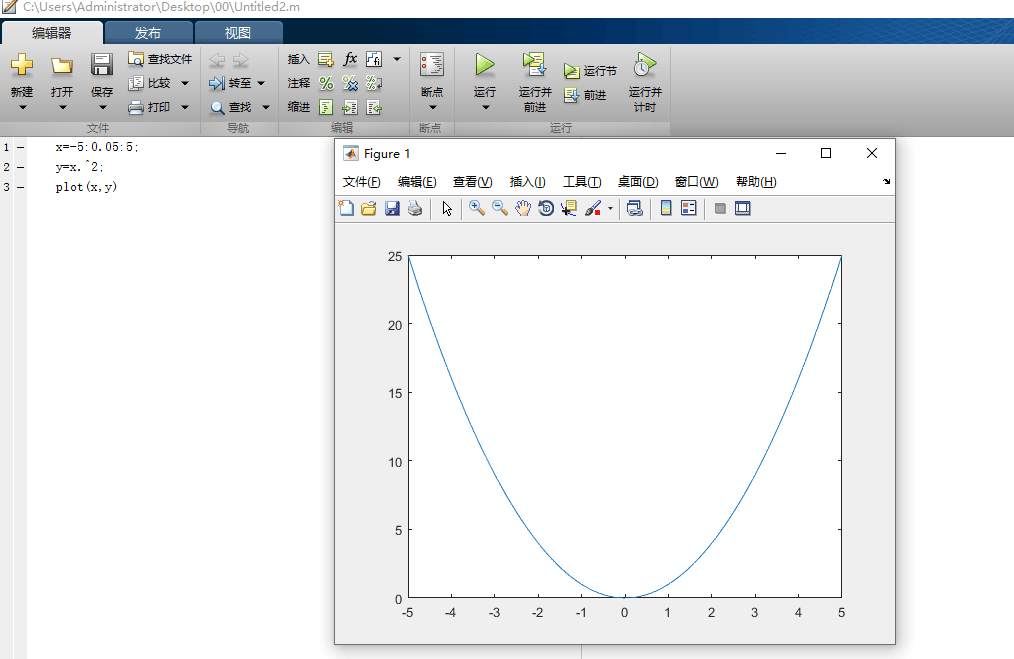Open the 新建 dropdown arrow
Viewport: 1014px width, 659px height.
pyautogui.click(x=22, y=107)
